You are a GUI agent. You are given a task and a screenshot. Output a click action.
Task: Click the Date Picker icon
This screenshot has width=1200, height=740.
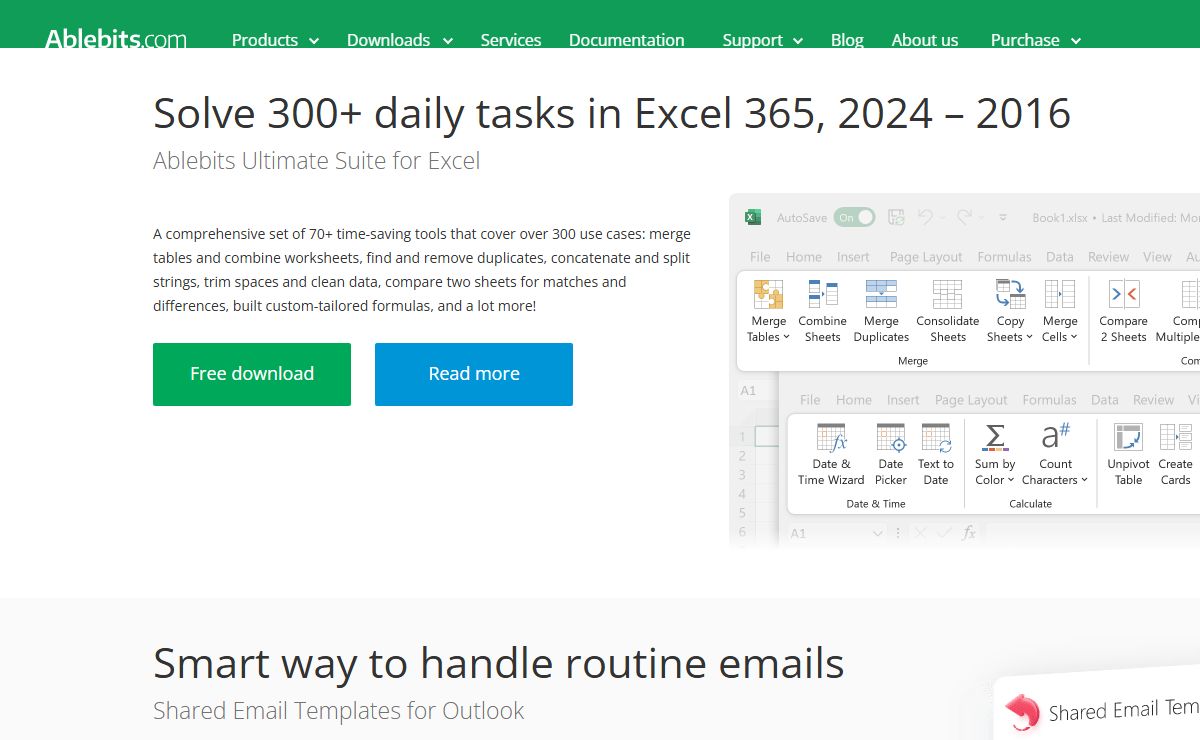coord(891,438)
